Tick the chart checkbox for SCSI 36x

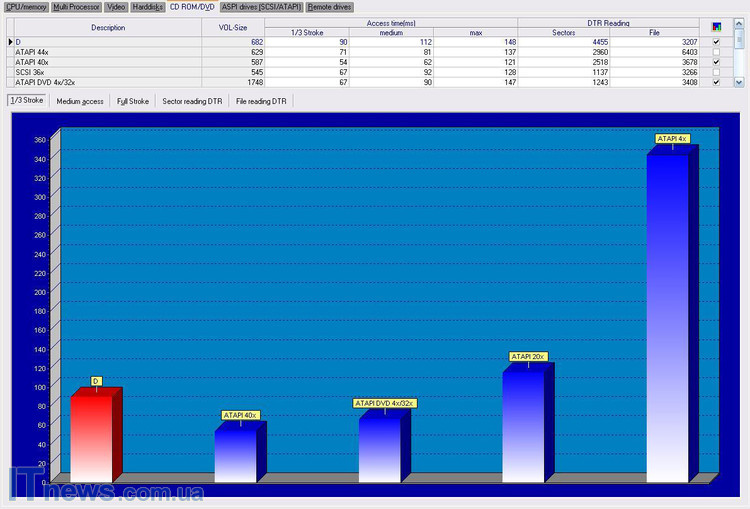[716, 72]
